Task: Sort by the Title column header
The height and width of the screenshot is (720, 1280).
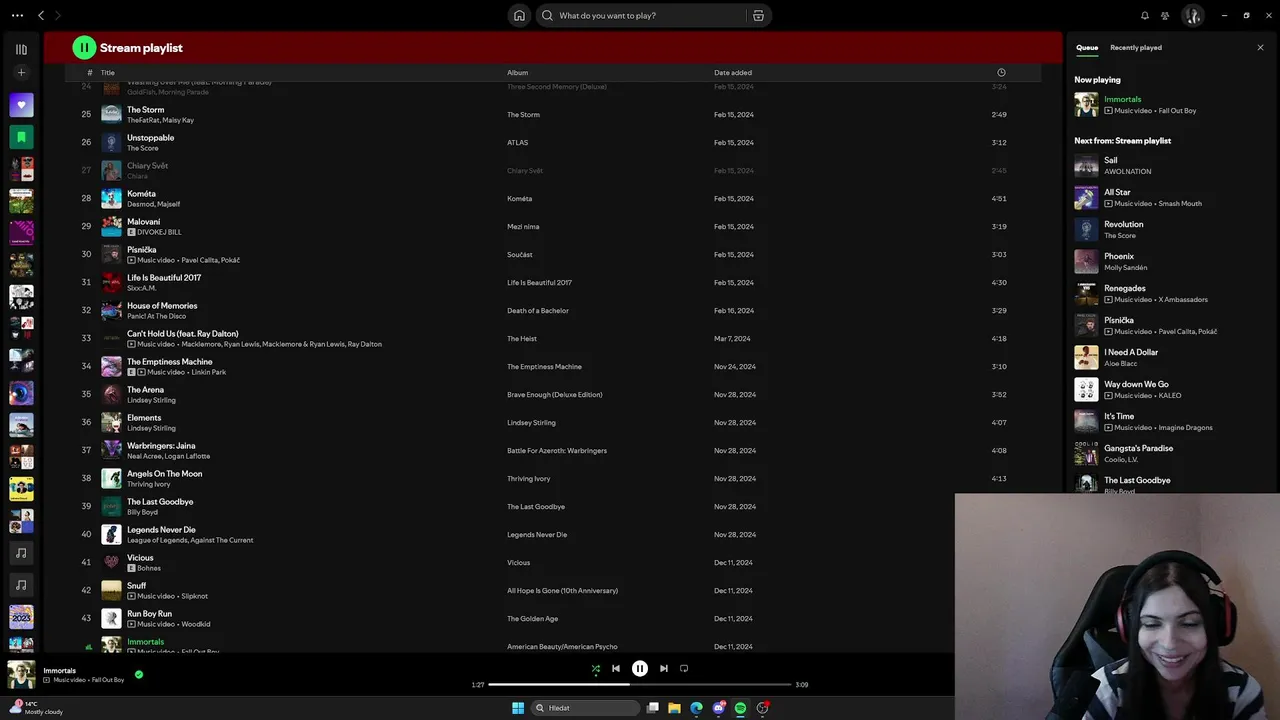Action: [108, 72]
